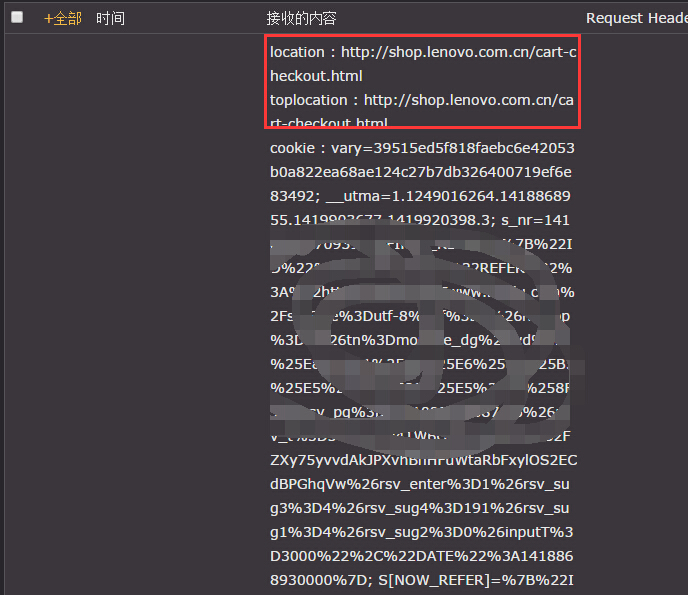Click the 接收的内容 column header
Image resolution: width=688 pixels, height=595 pixels.
(301, 18)
